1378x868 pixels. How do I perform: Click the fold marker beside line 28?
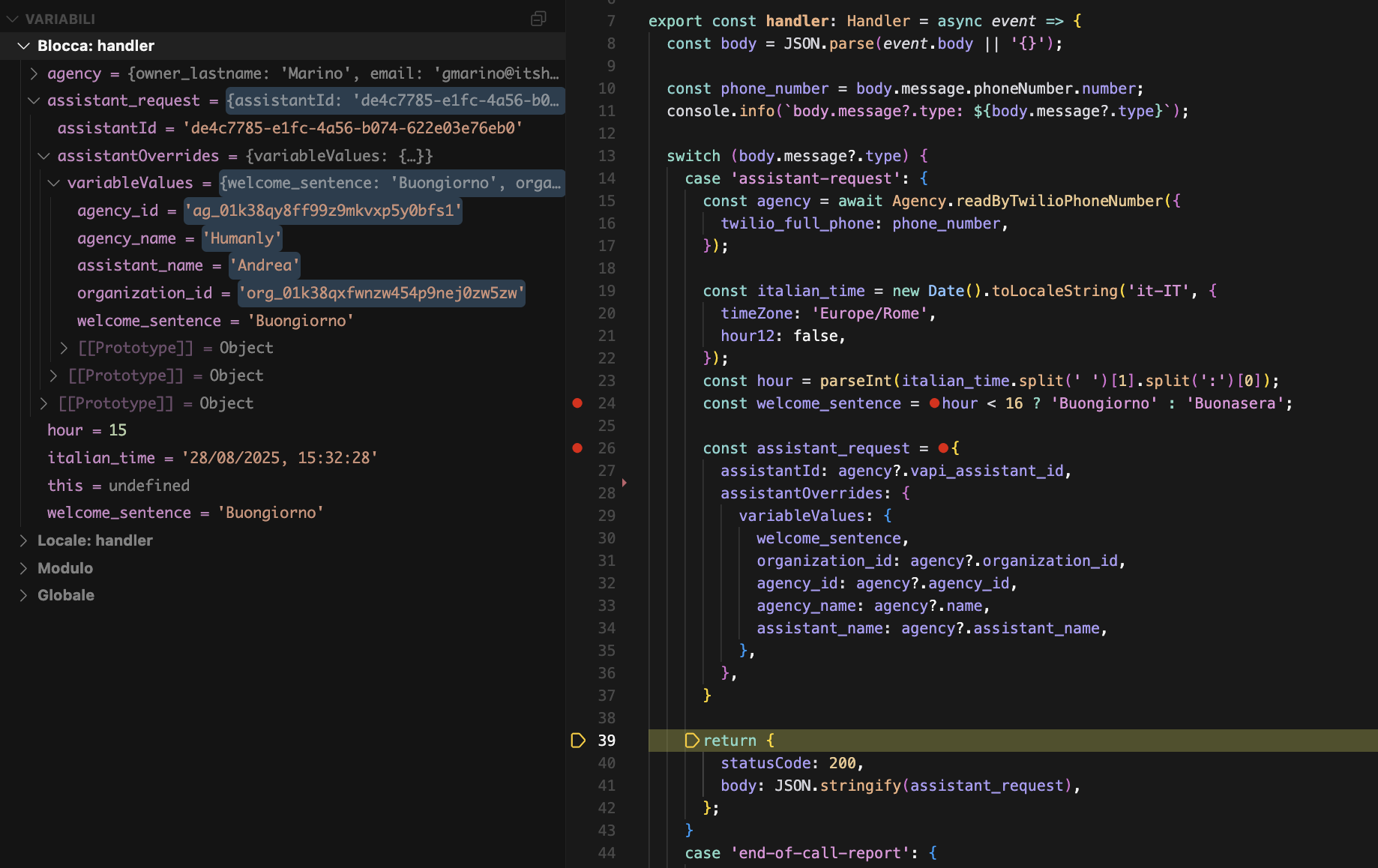click(624, 483)
